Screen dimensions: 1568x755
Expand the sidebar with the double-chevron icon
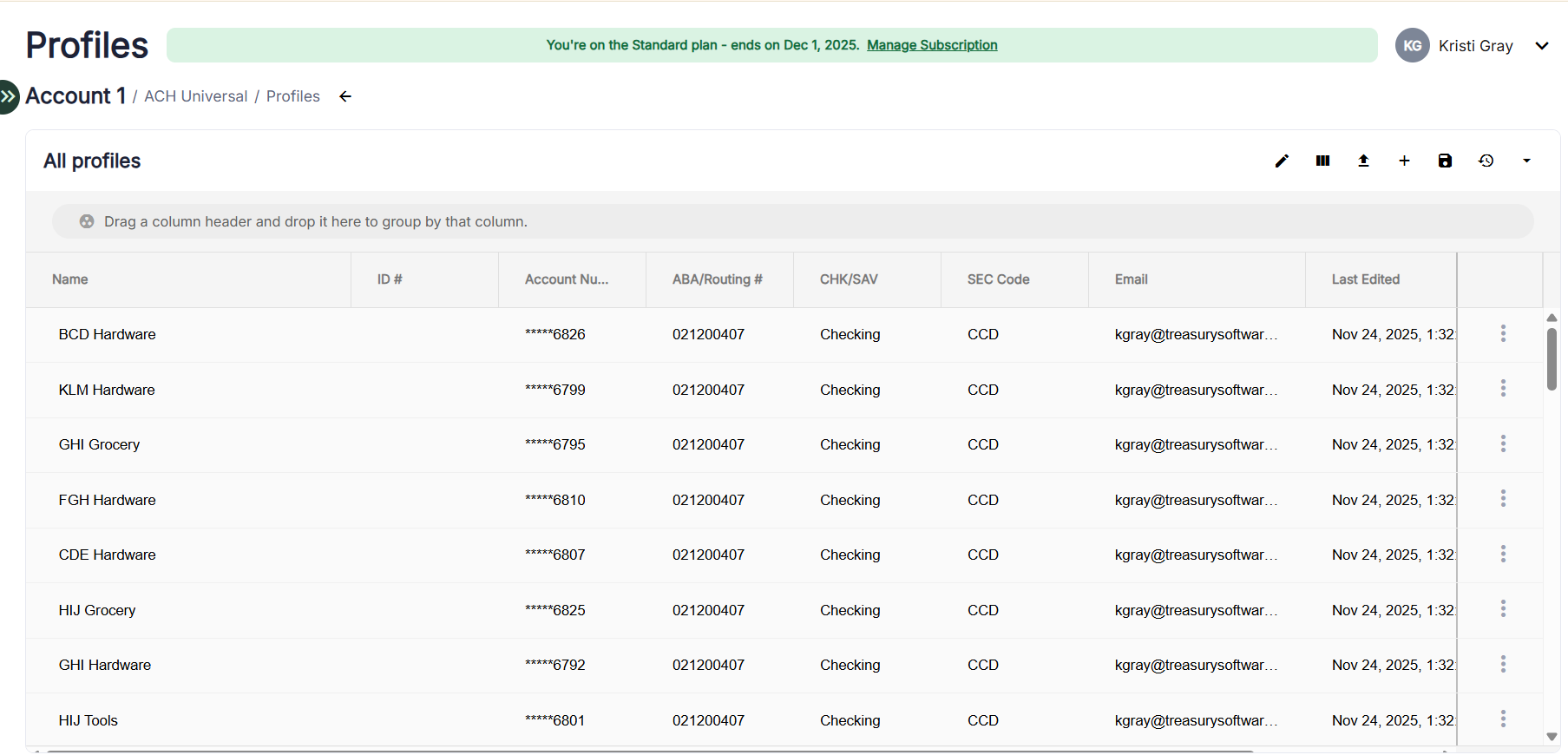[x=8, y=96]
